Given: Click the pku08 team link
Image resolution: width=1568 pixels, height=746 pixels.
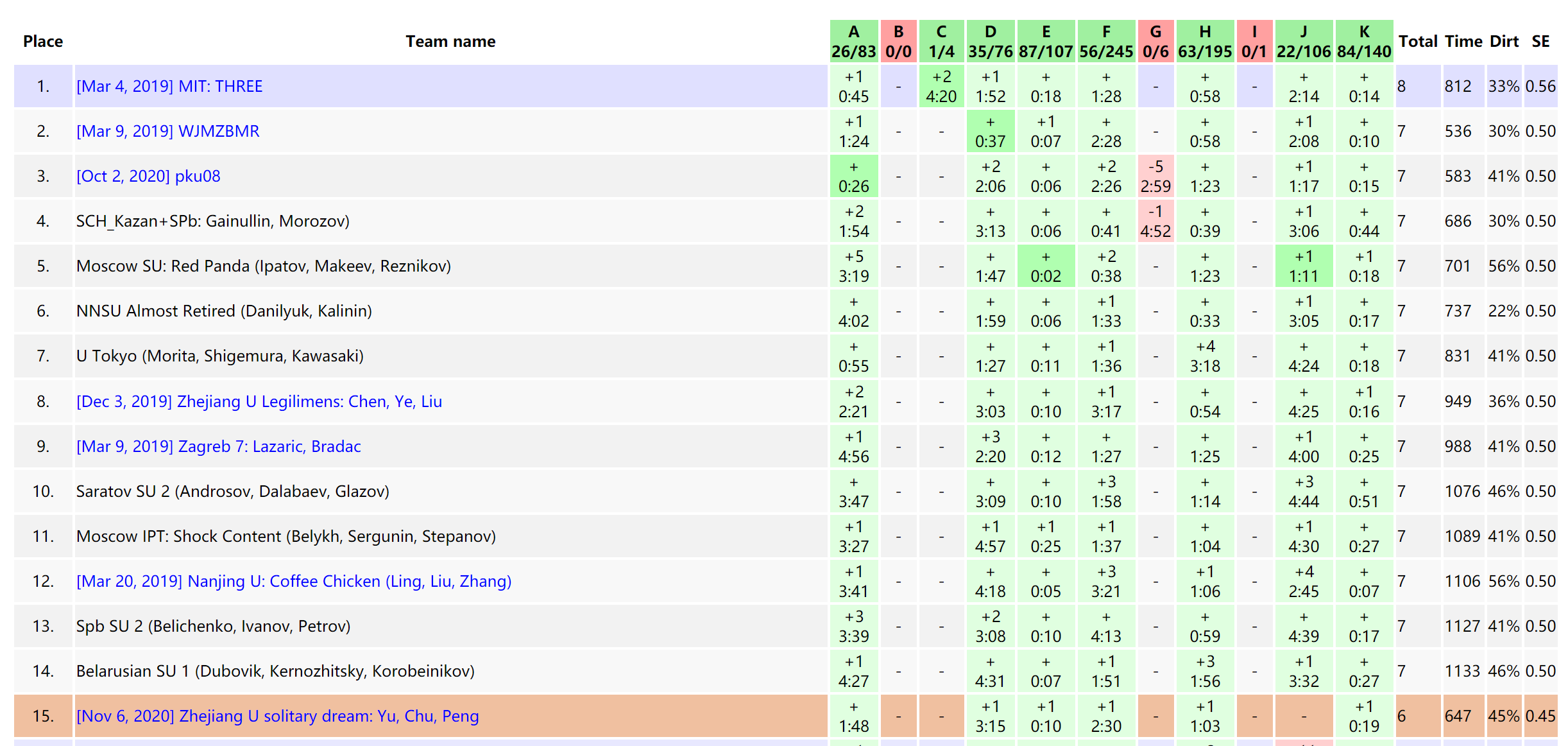Looking at the screenshot, I should 148,176.
